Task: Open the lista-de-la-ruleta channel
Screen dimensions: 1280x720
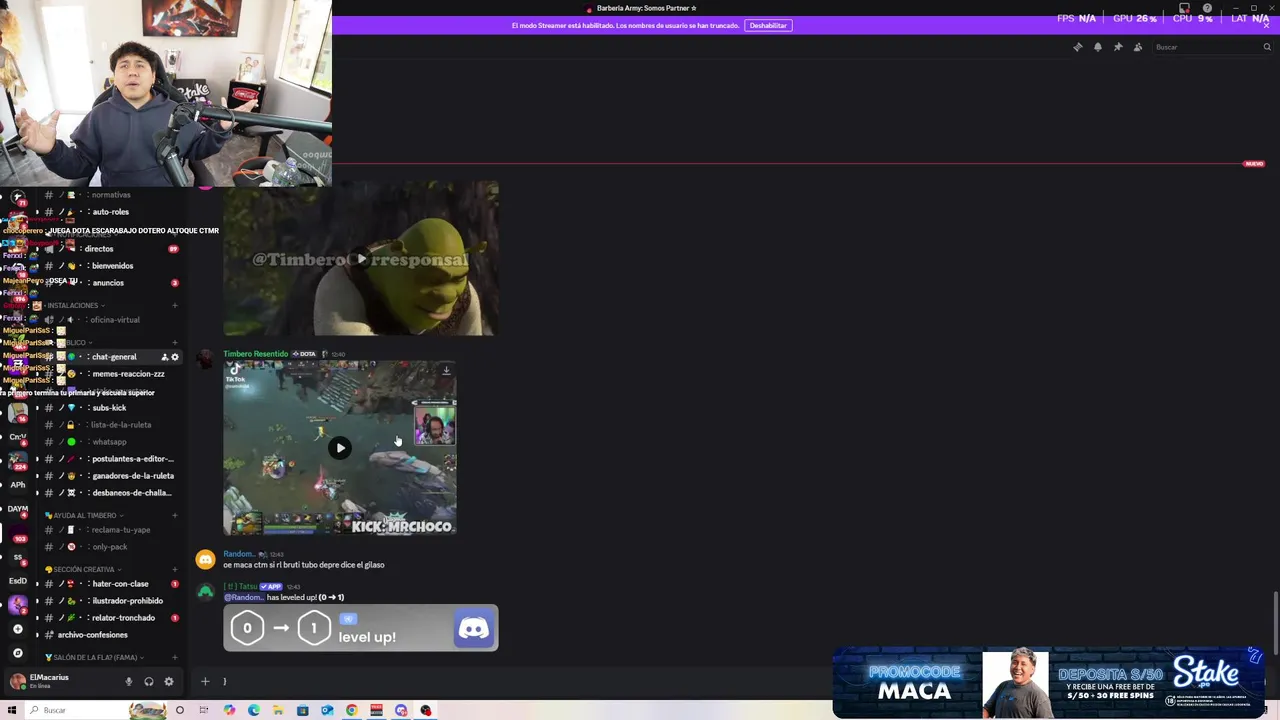Action: tap(110, 425)
